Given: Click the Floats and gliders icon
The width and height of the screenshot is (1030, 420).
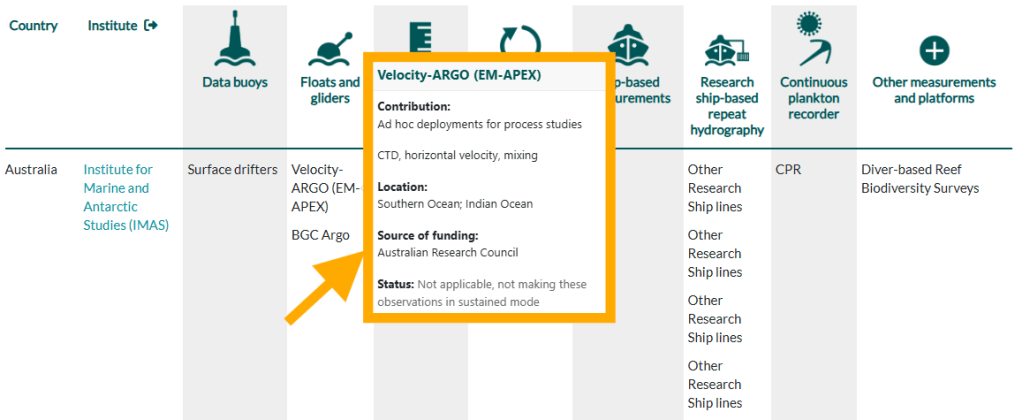Looking at the screenshot, I should 329,46.
